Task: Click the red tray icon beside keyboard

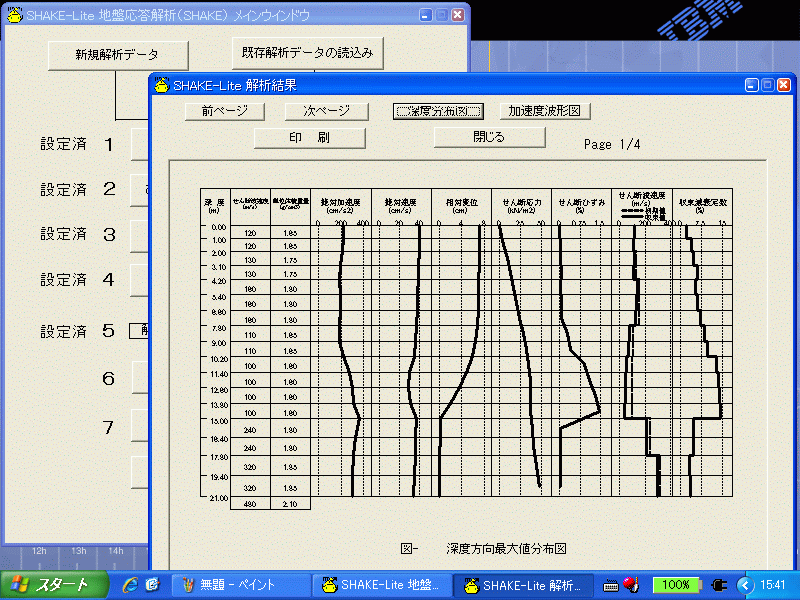Action: [631, 584]
